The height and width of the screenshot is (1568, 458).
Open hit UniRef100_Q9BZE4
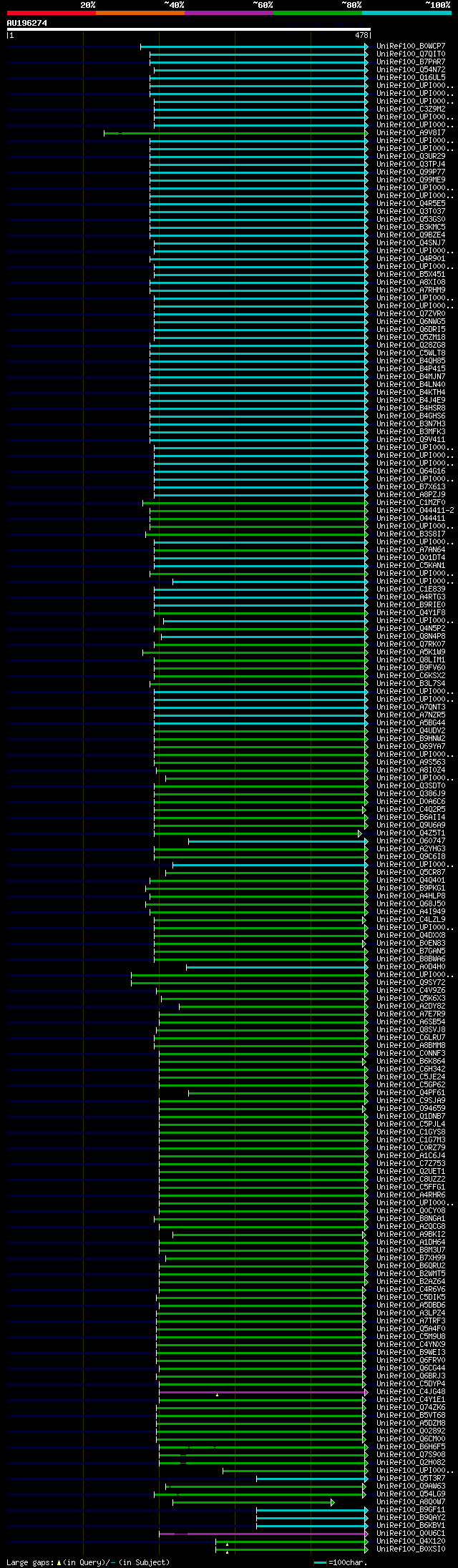click(411, 235)
